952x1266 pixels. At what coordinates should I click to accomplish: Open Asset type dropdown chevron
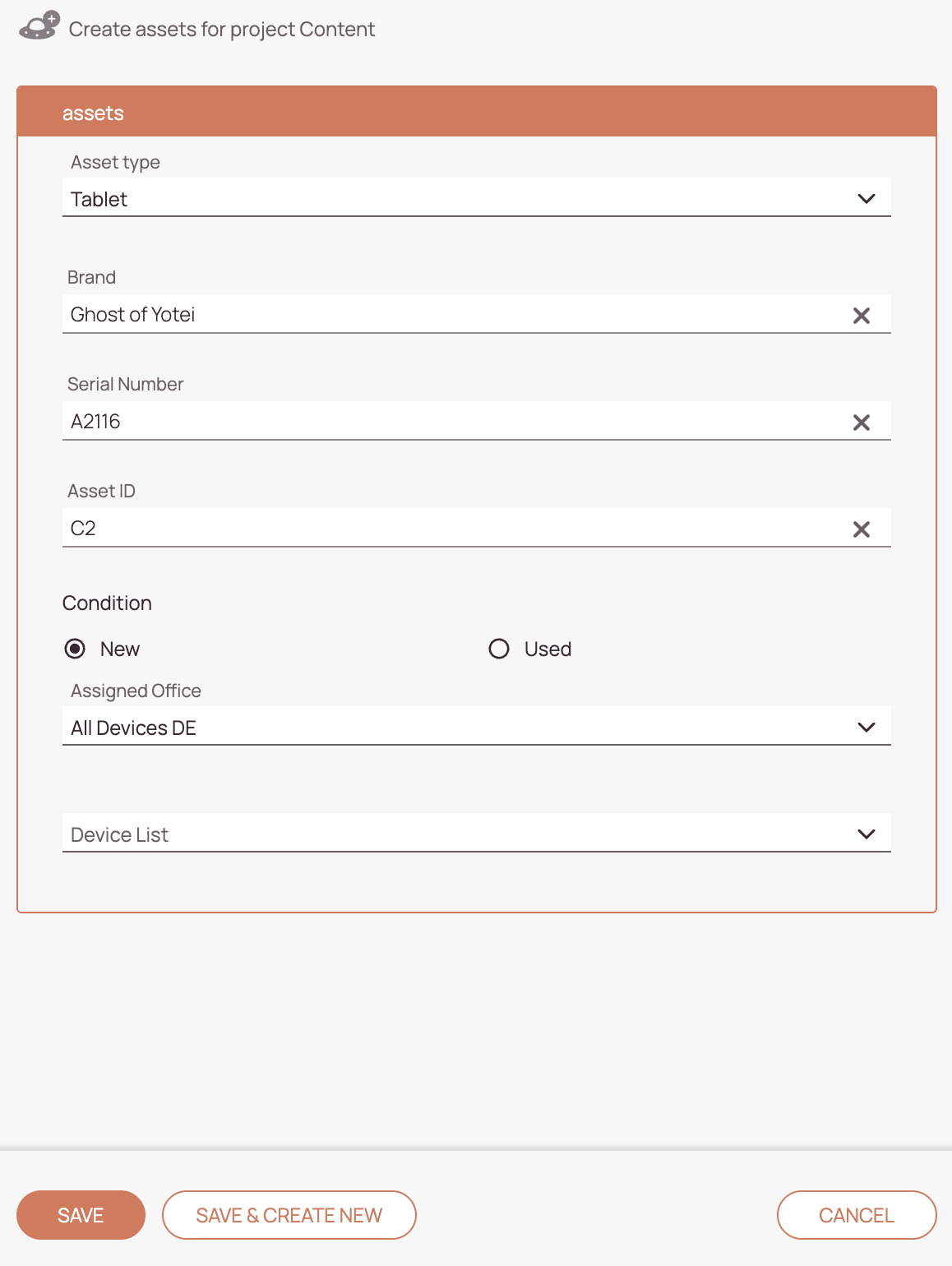[x=867, y=199]
